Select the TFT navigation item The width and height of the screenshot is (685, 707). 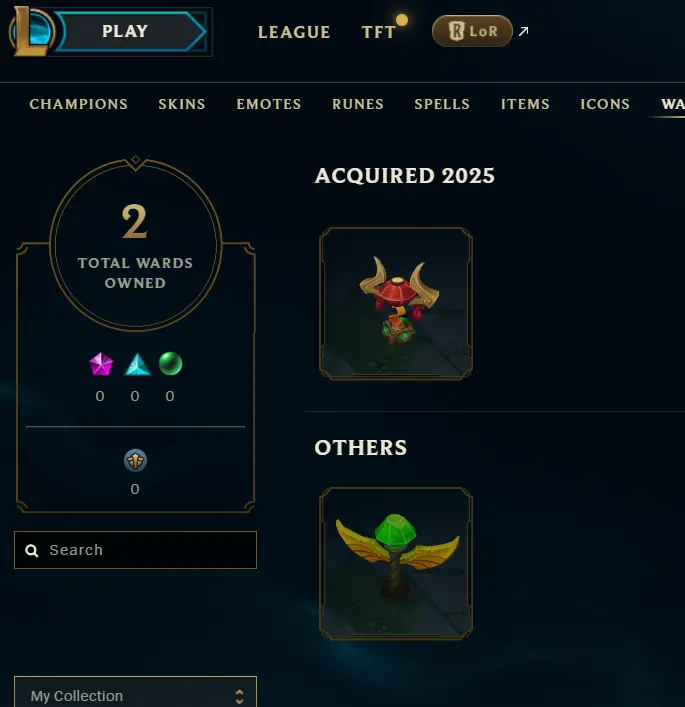click(378, 32)
